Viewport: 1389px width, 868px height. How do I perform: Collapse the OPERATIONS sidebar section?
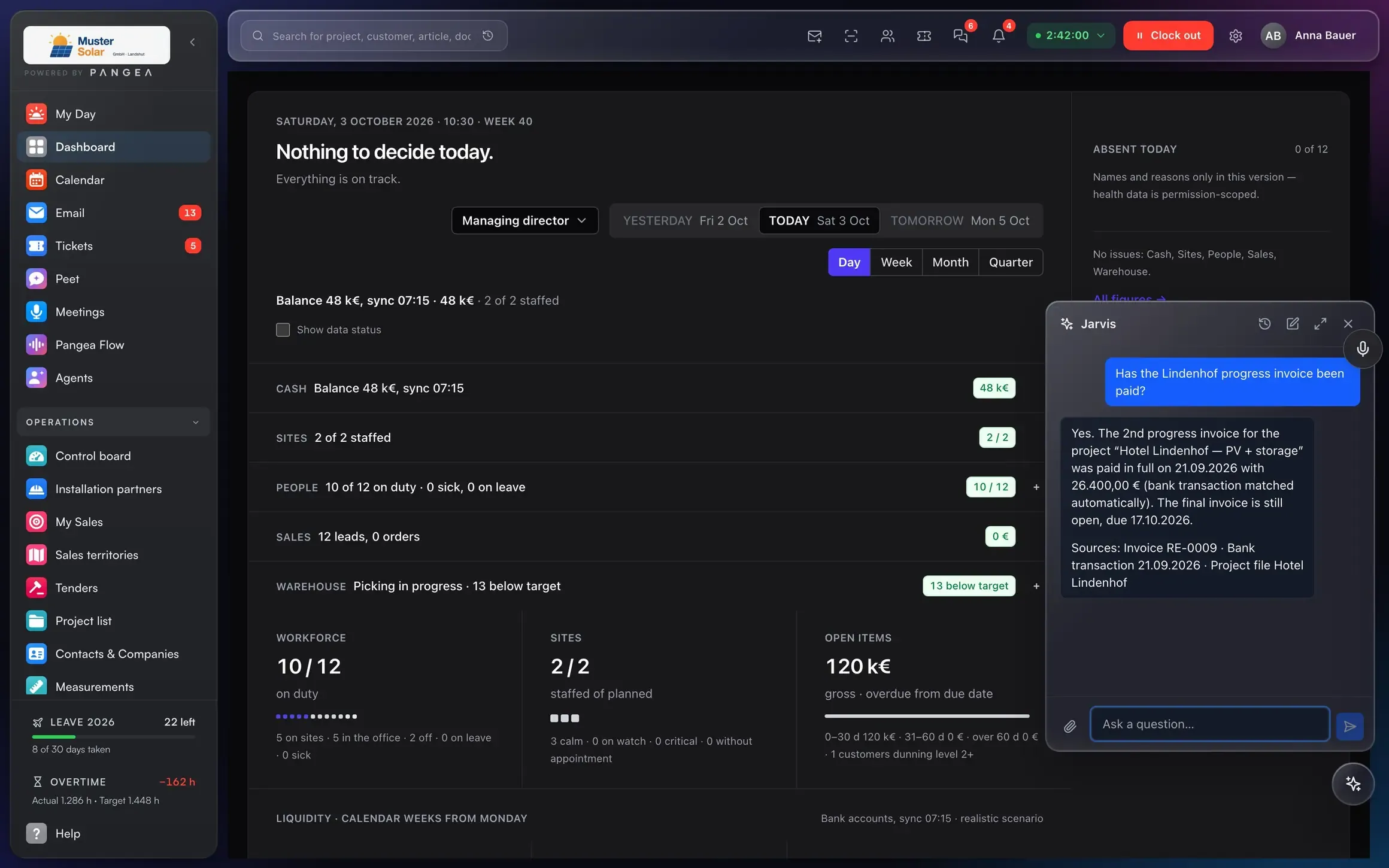pyautogui.click(x=114, y=423)
